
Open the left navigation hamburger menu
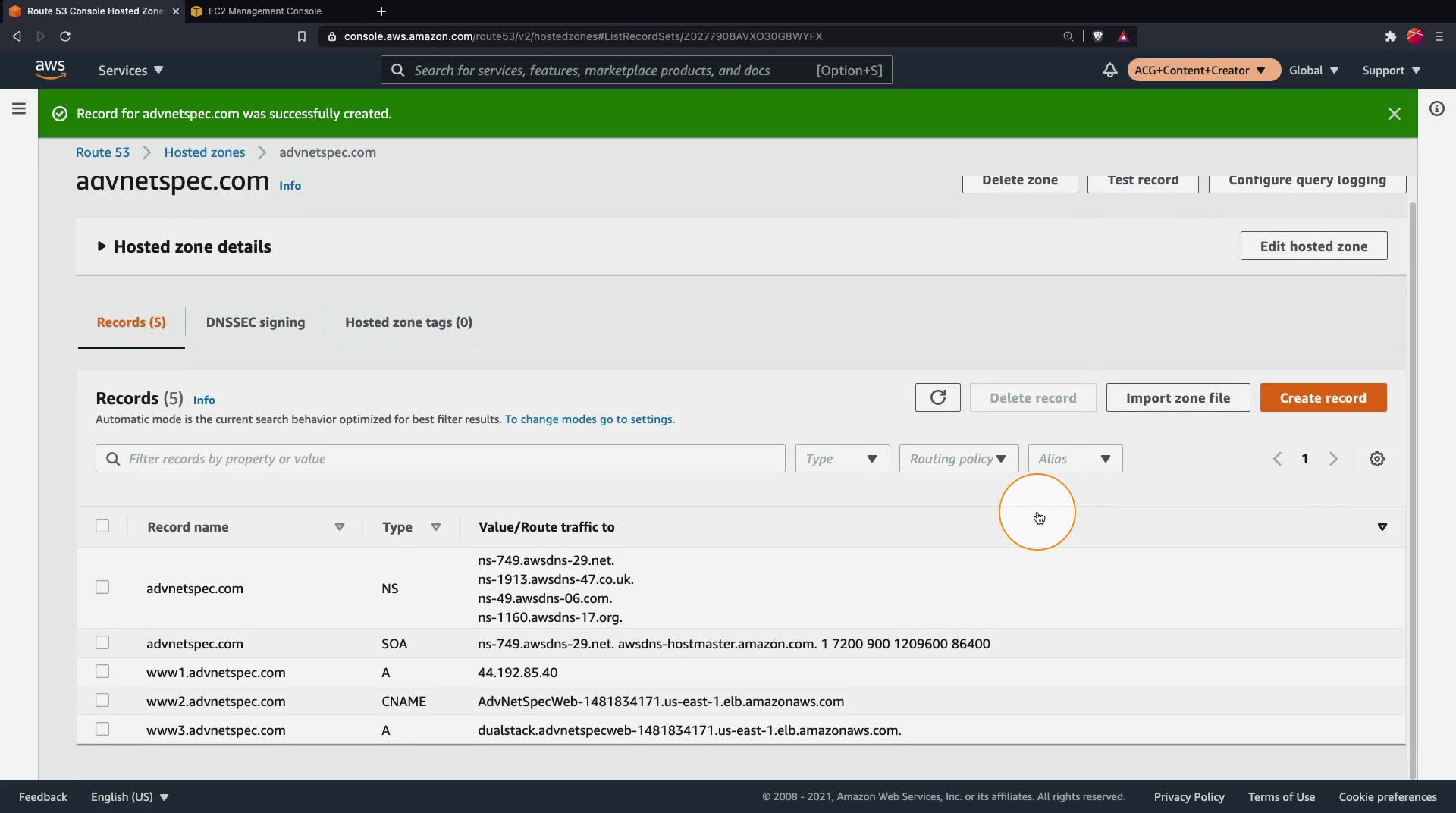[19, 108]
